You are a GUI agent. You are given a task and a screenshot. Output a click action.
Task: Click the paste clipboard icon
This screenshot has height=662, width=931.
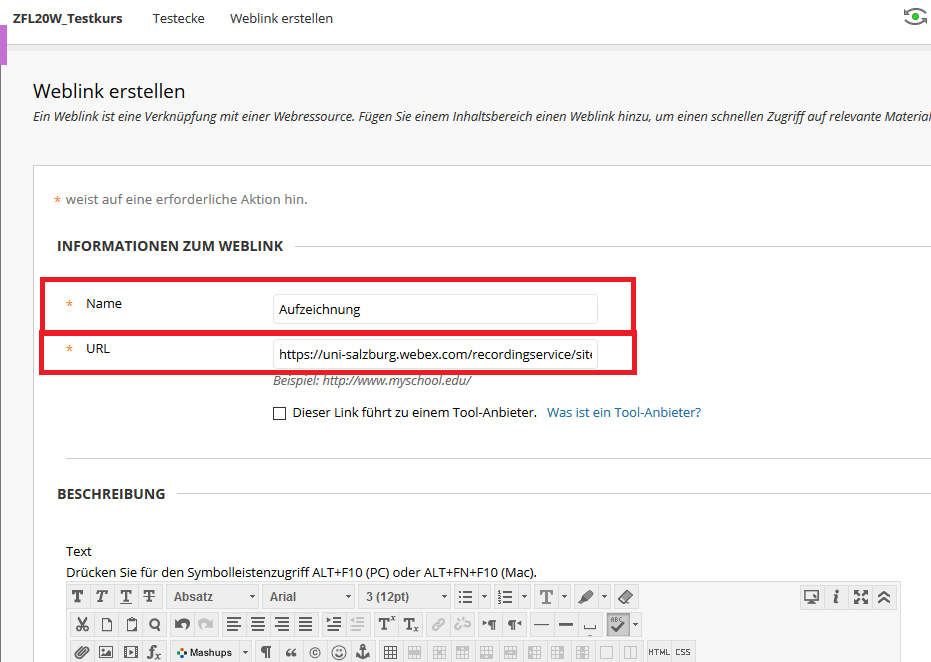pyautogui.click(x=131, y=625)
